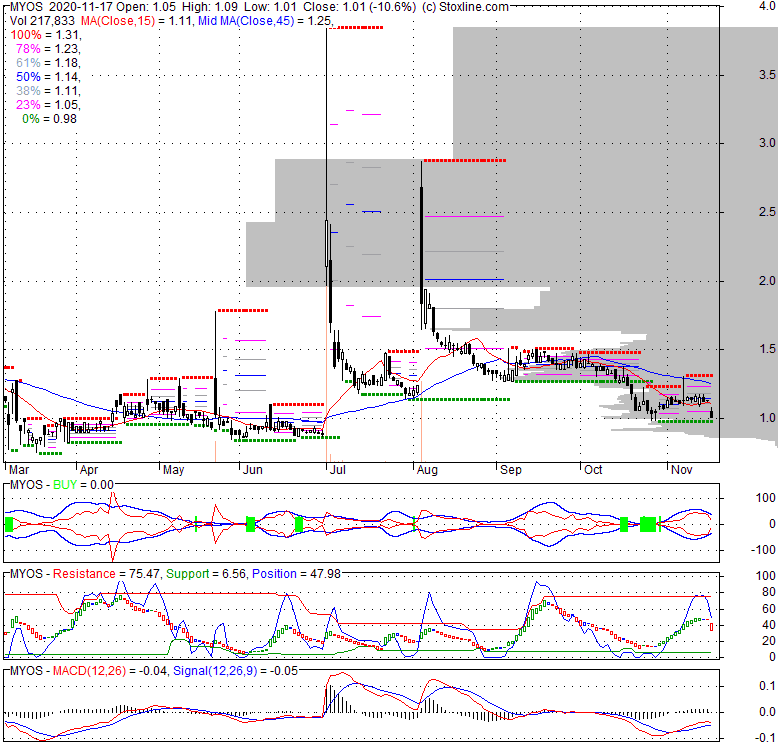Select the 38% = 1.11 level
Image resolution: width=780 pixels, height=745 pixels.
(48, 91)
